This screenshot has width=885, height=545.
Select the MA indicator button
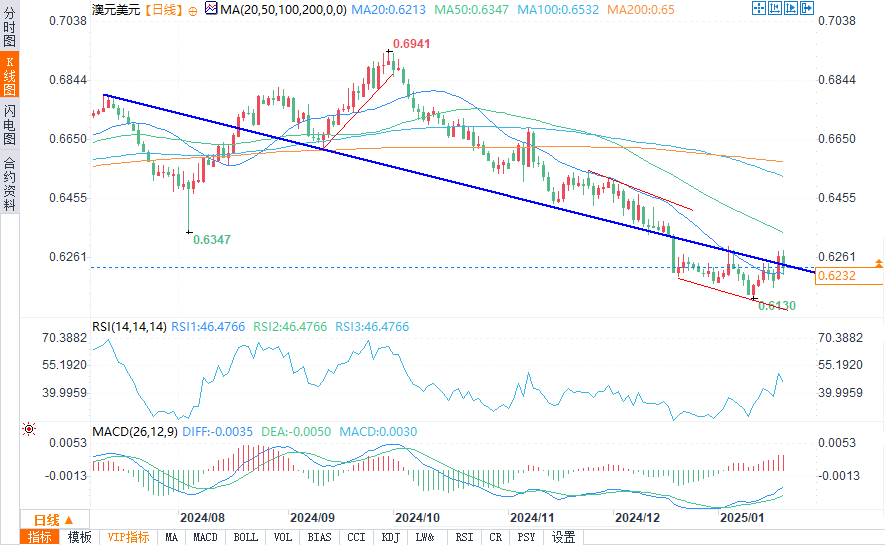click(x=172, y=537)
